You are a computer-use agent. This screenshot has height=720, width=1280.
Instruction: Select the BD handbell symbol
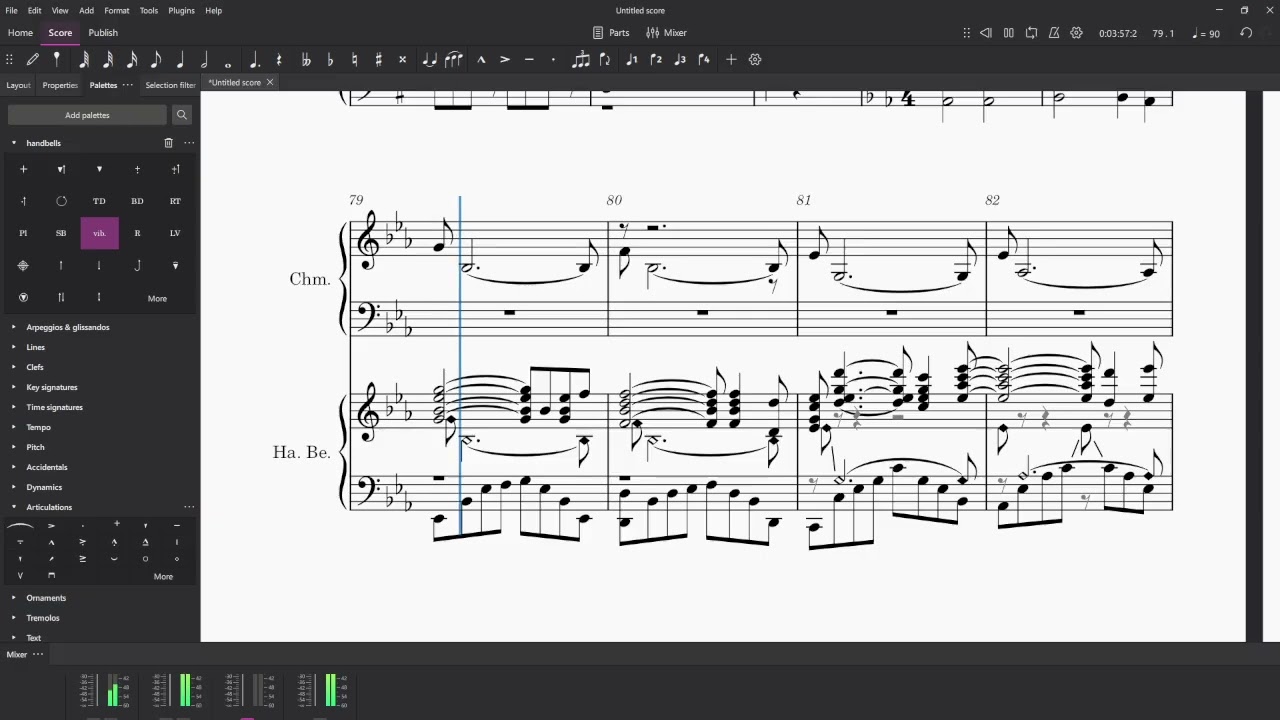pyautogui.click(x=137, y=201)
